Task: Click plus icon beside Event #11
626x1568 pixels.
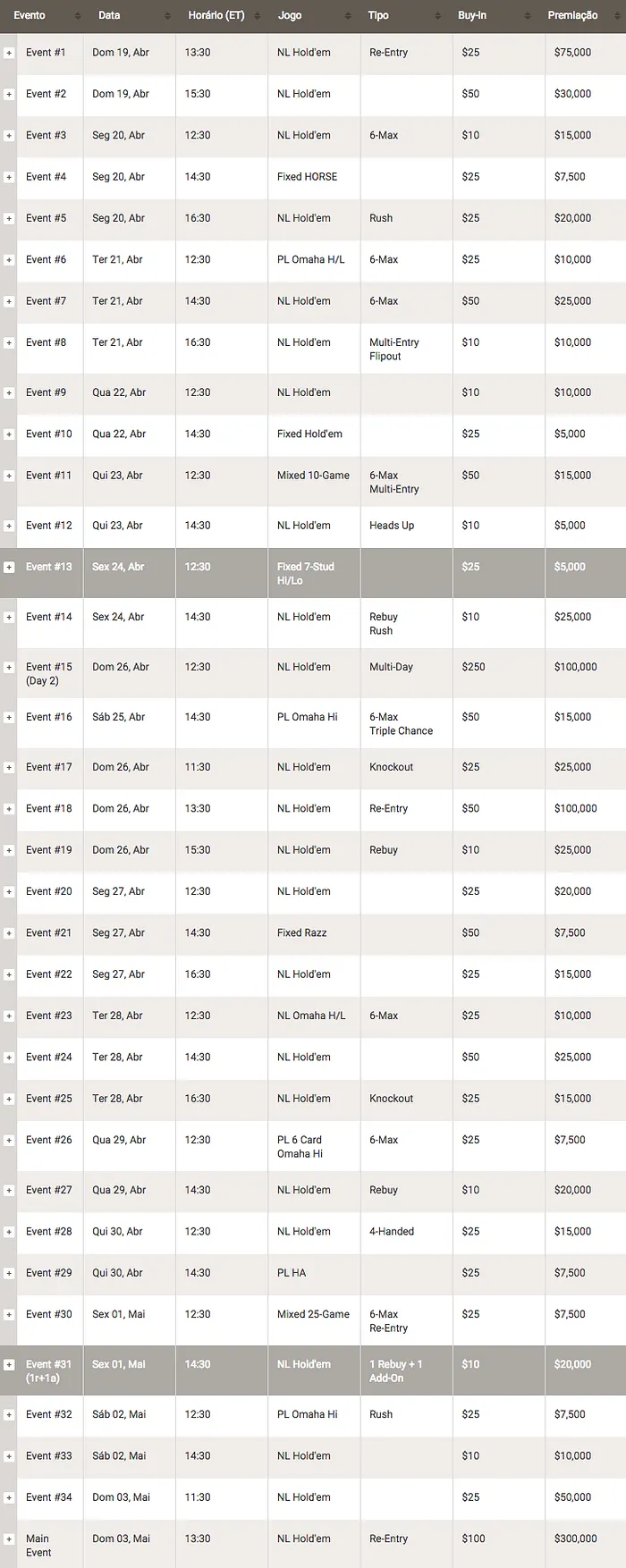Action: [x=9, y=476]
